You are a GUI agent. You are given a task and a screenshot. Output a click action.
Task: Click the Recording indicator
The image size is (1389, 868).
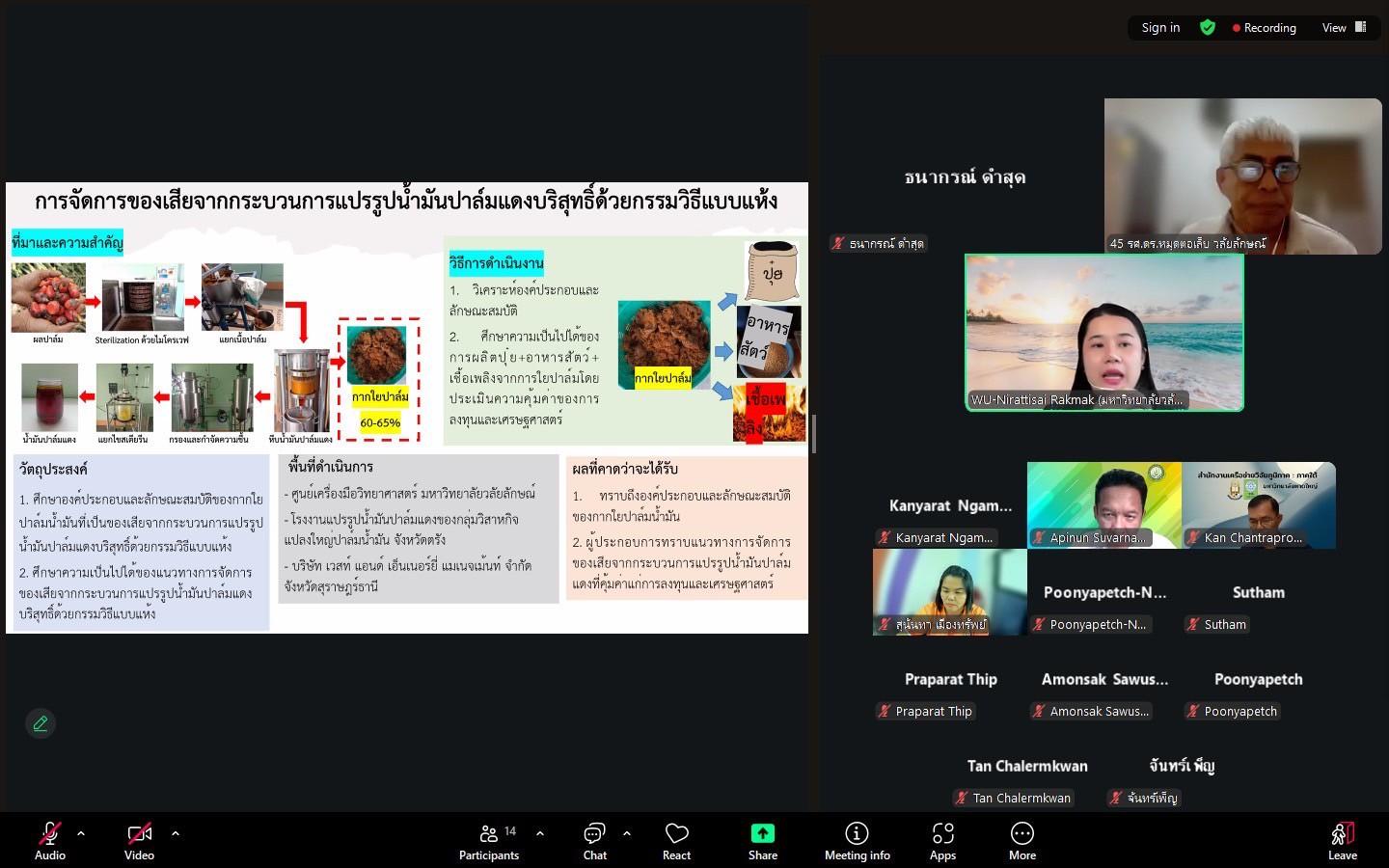coord(1264,28)
